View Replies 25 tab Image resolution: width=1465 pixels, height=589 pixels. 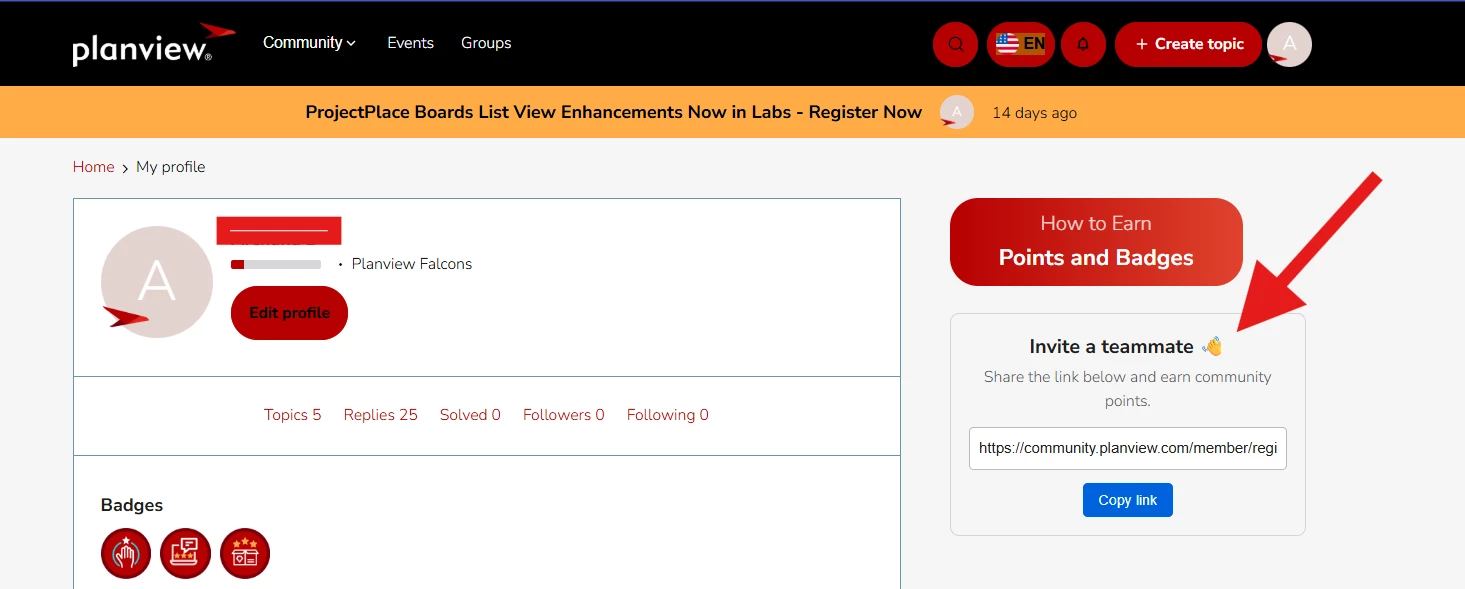pyautogui.click(x=380, y=415)
